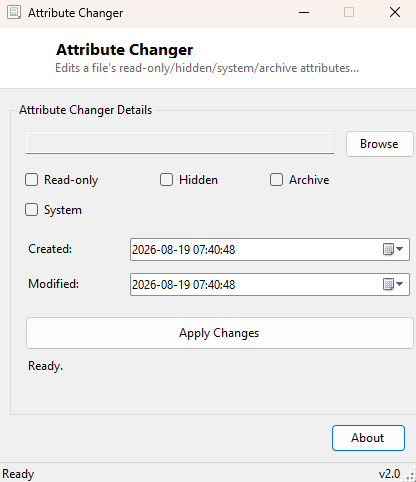This screenshot has height=482, width=416.
Task: Click the 'Ready.' status message text
Action: [x=45, y=366]
